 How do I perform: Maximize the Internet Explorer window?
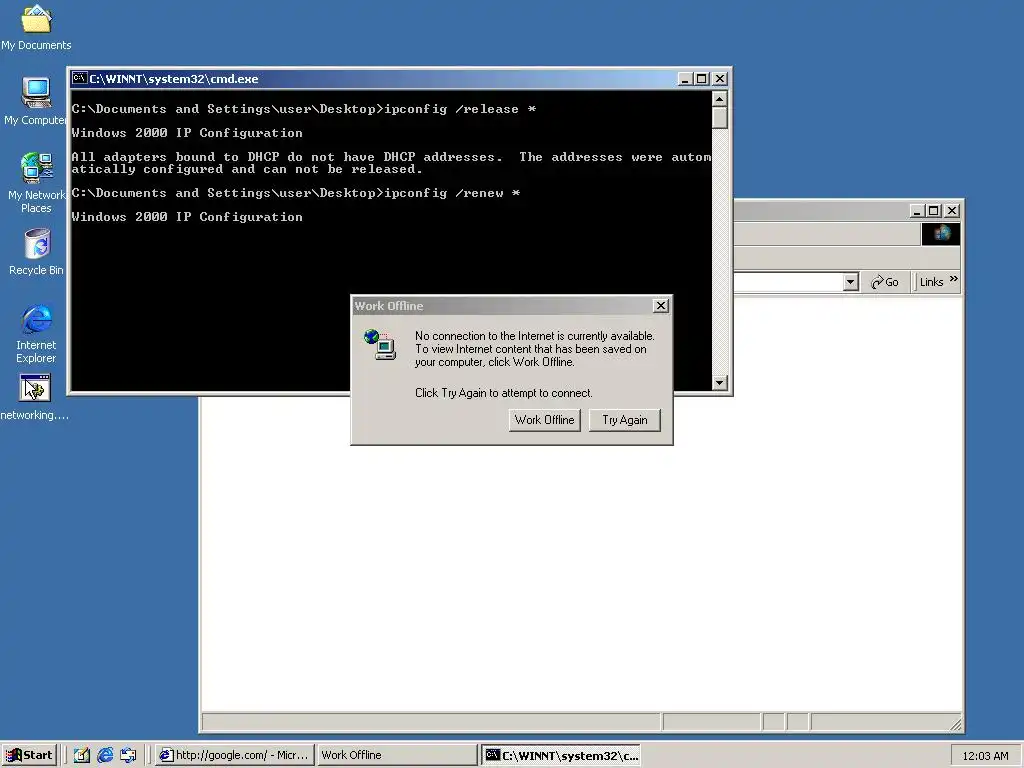point(934,211)
